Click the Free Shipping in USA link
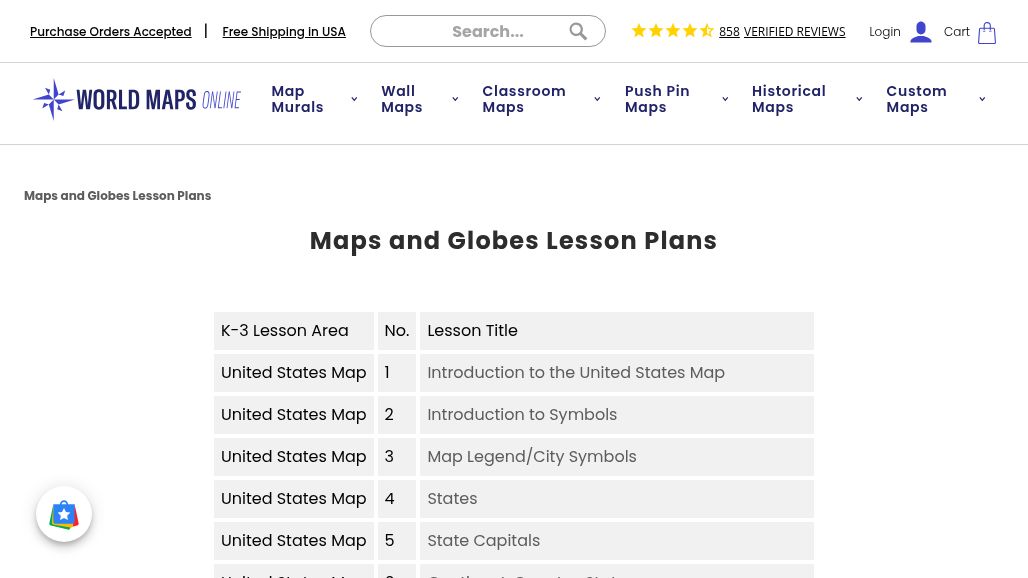This screenshot has height=578, width=1028. pos(284,32)
